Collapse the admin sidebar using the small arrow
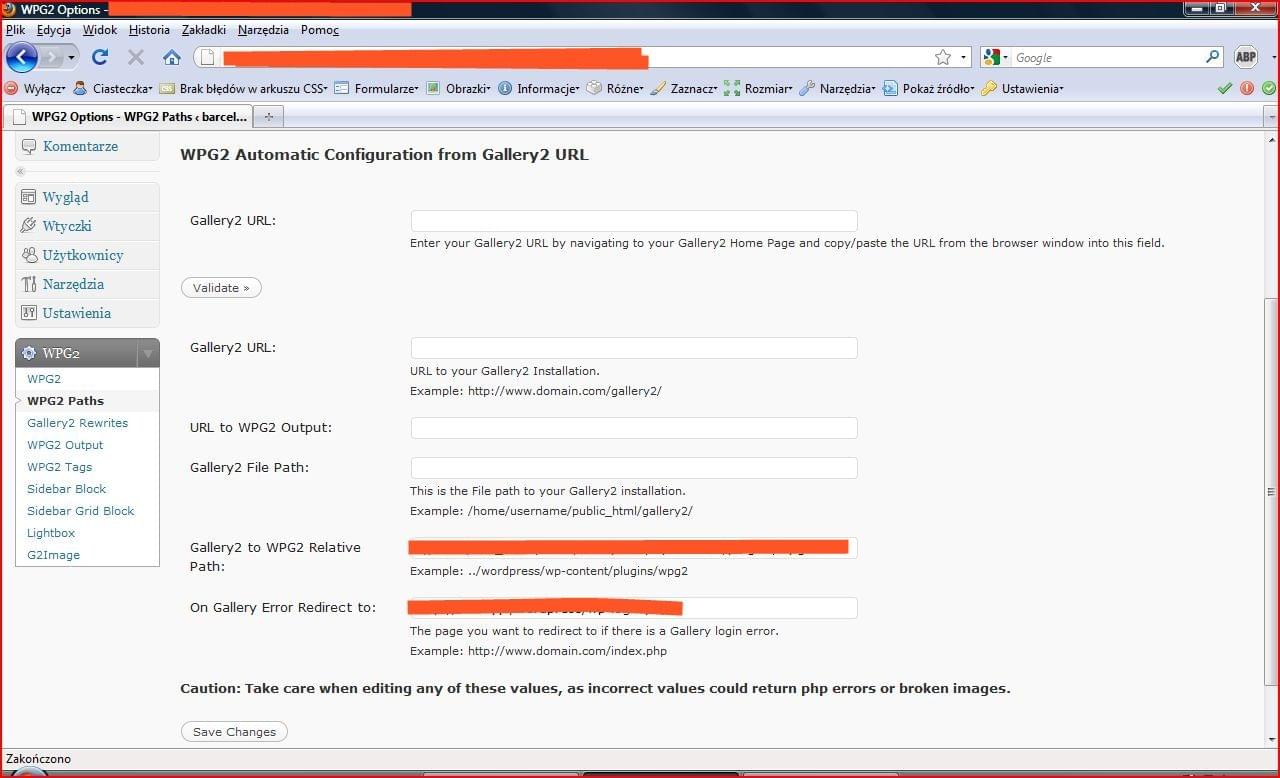1280x778 pixels. [x=20, y=171]
